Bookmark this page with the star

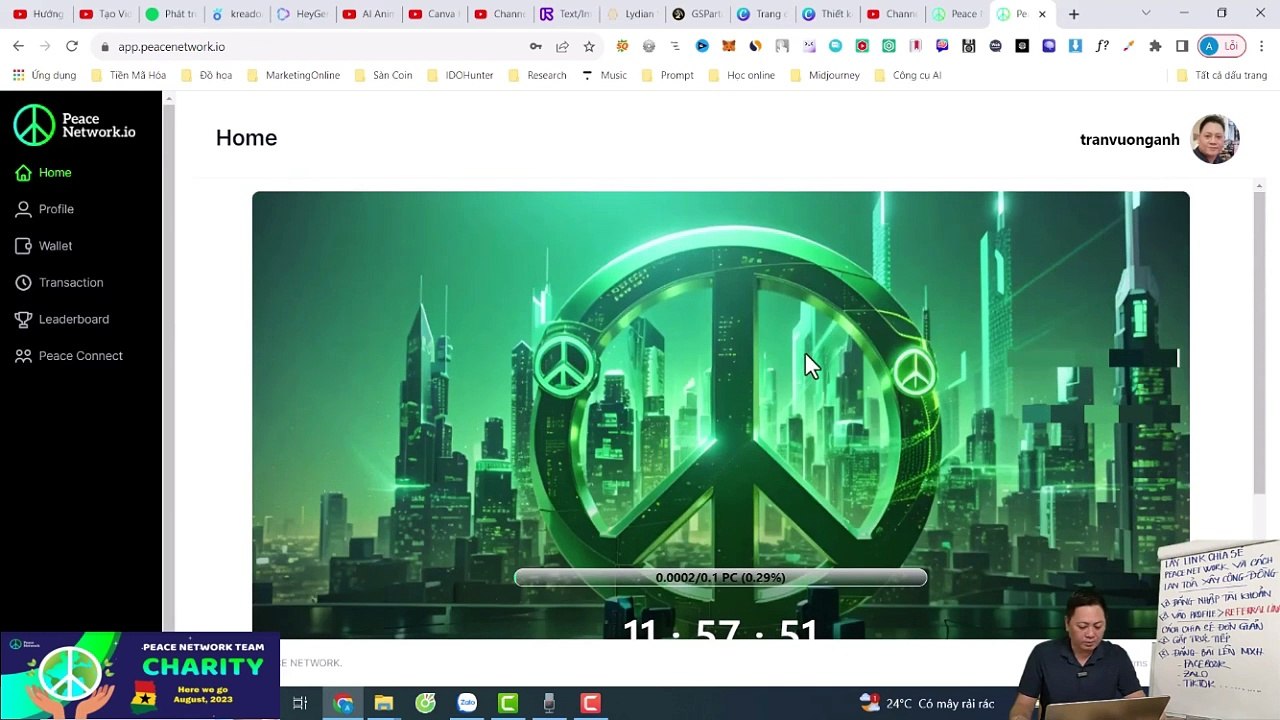point(589,46)
